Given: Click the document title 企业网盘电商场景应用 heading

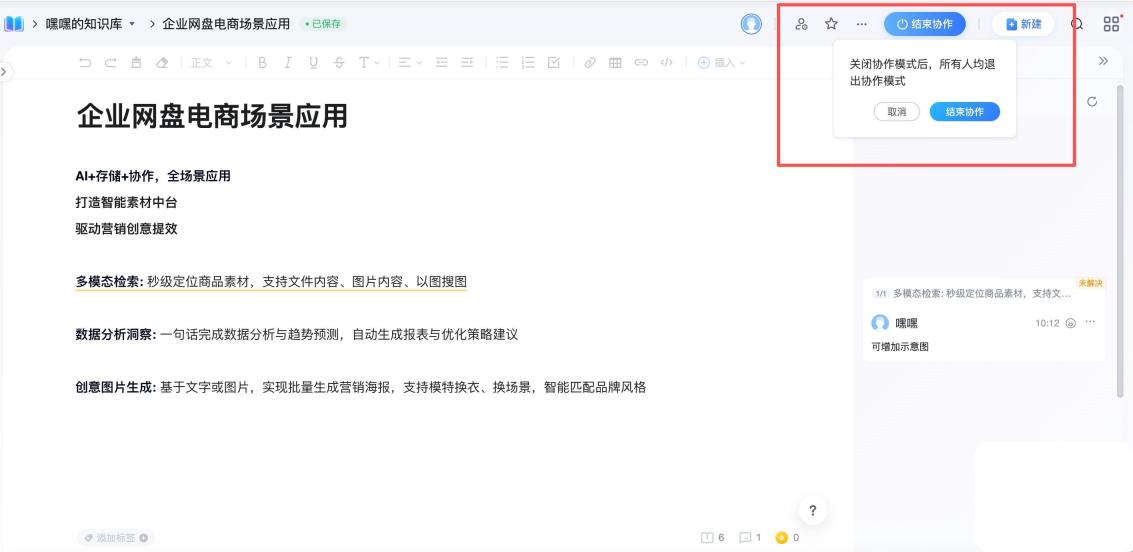Looking at the screenshot, I should (x=212, y=116).
